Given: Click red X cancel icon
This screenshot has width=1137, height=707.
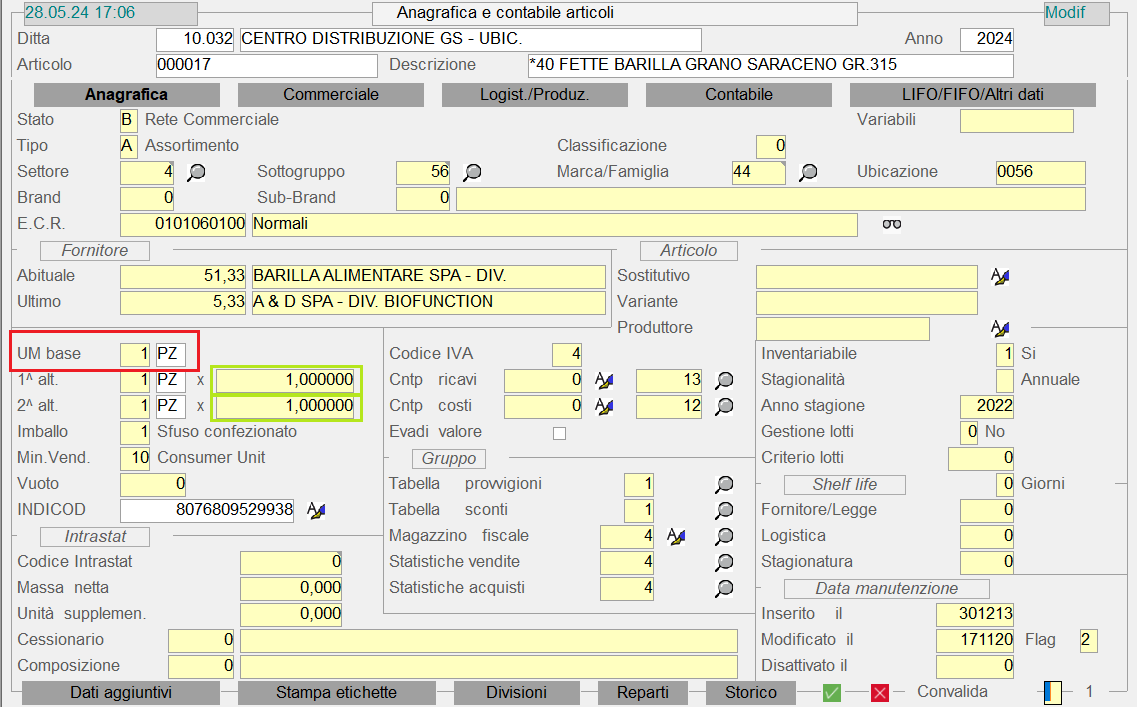Looking at the screenshot, I should point(880,692).
